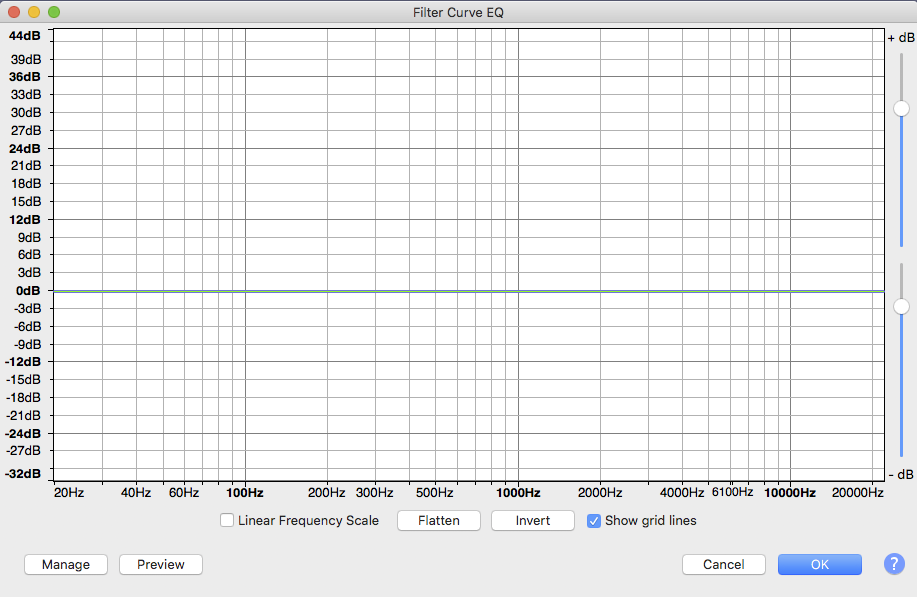Viewport: 917px width, 597px height.
Task: Open the blue help question mark
Action: coord(894,564)
